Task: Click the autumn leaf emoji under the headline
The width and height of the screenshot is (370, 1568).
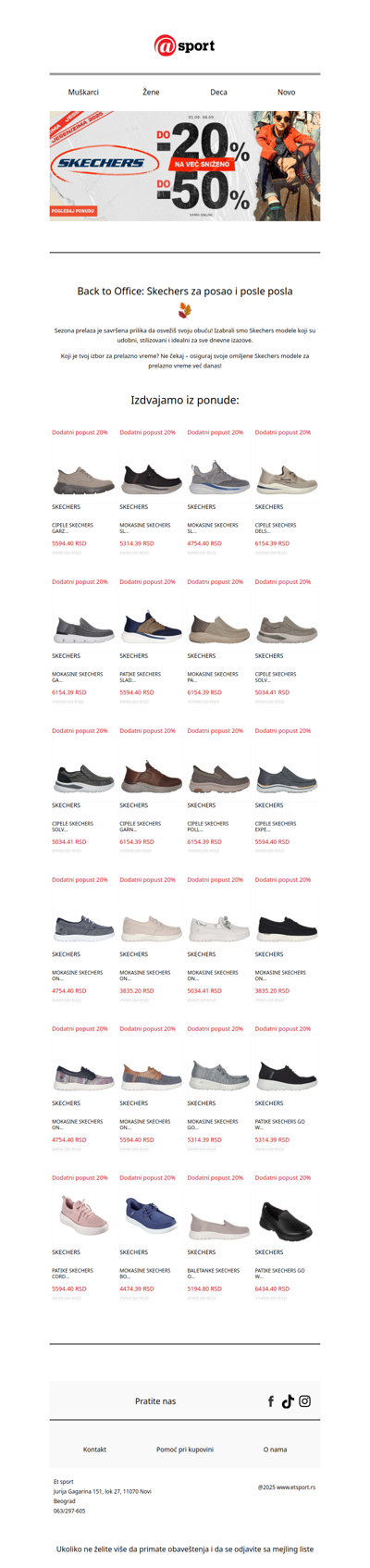Action: click(x=184, y=311)
